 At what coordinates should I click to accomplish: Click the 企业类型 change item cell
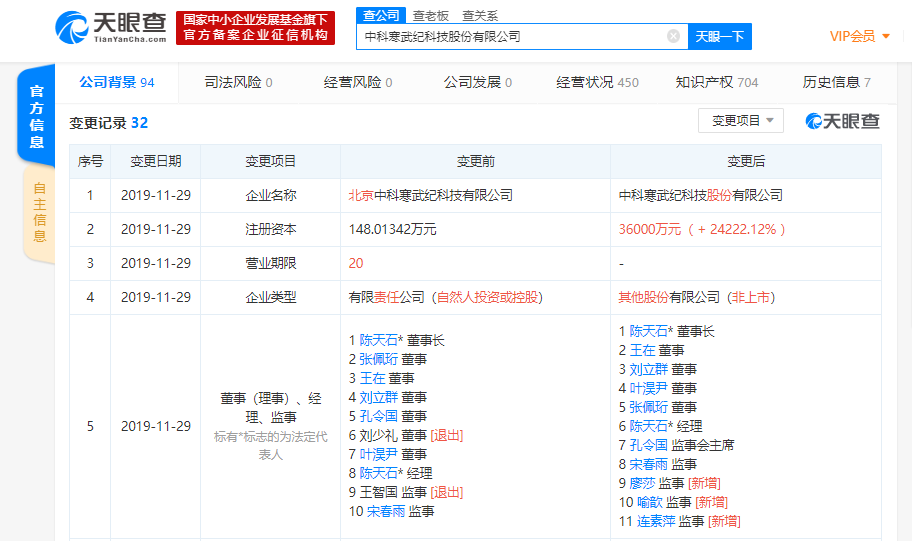[x=270, y=298]
